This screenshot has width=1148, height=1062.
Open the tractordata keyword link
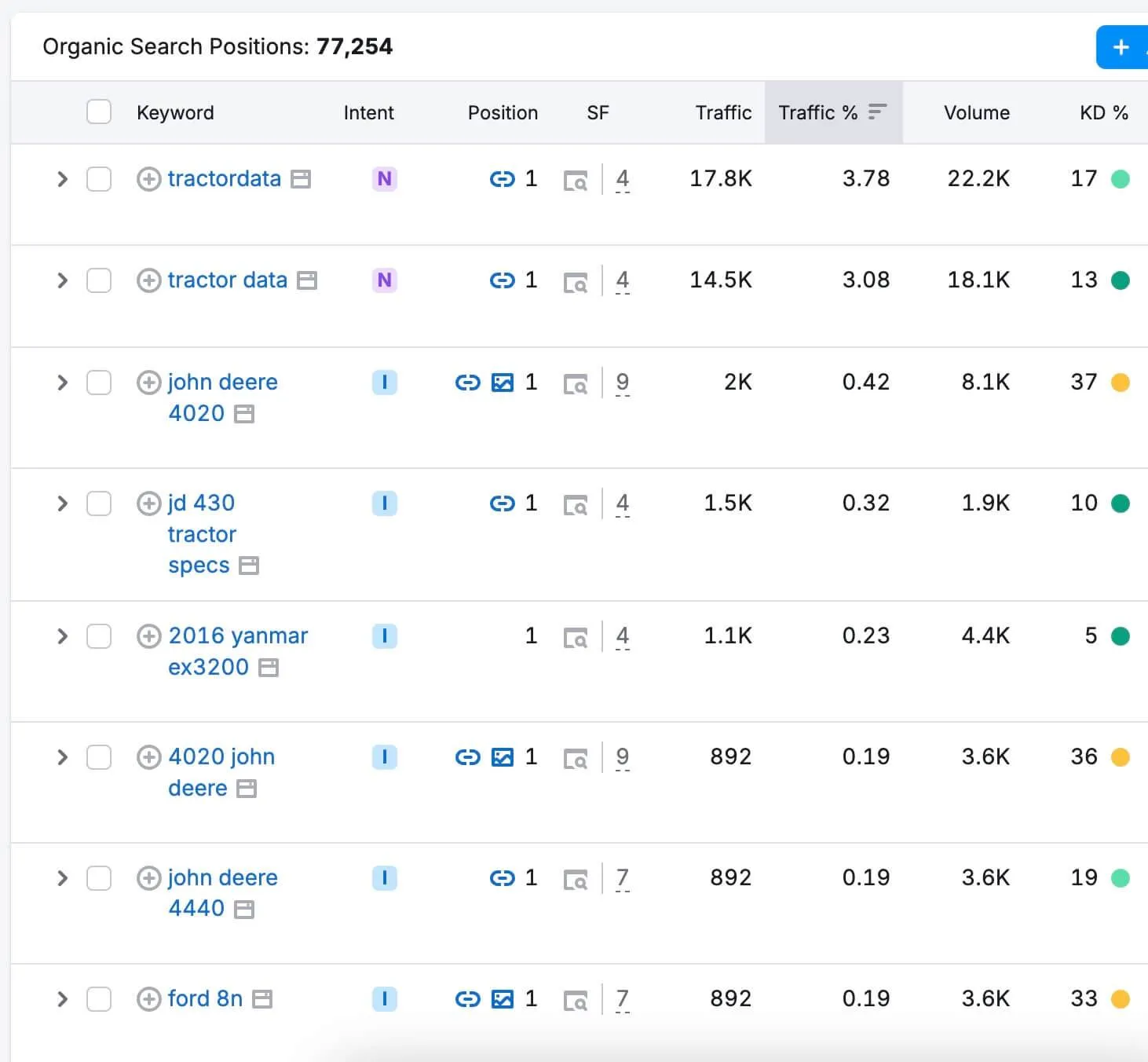(225, 178)
